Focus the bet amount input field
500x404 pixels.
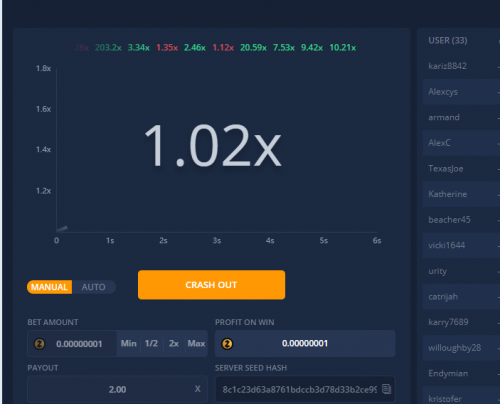(79, 344)
